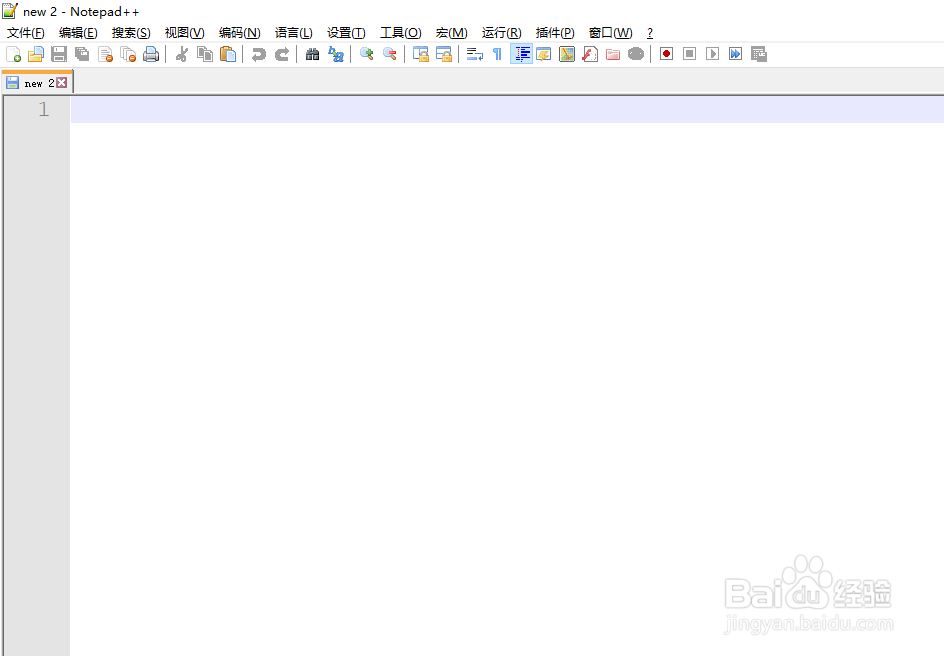Open the 语言(L) menu
Screen dimensions: 944x656
point(294,32)
